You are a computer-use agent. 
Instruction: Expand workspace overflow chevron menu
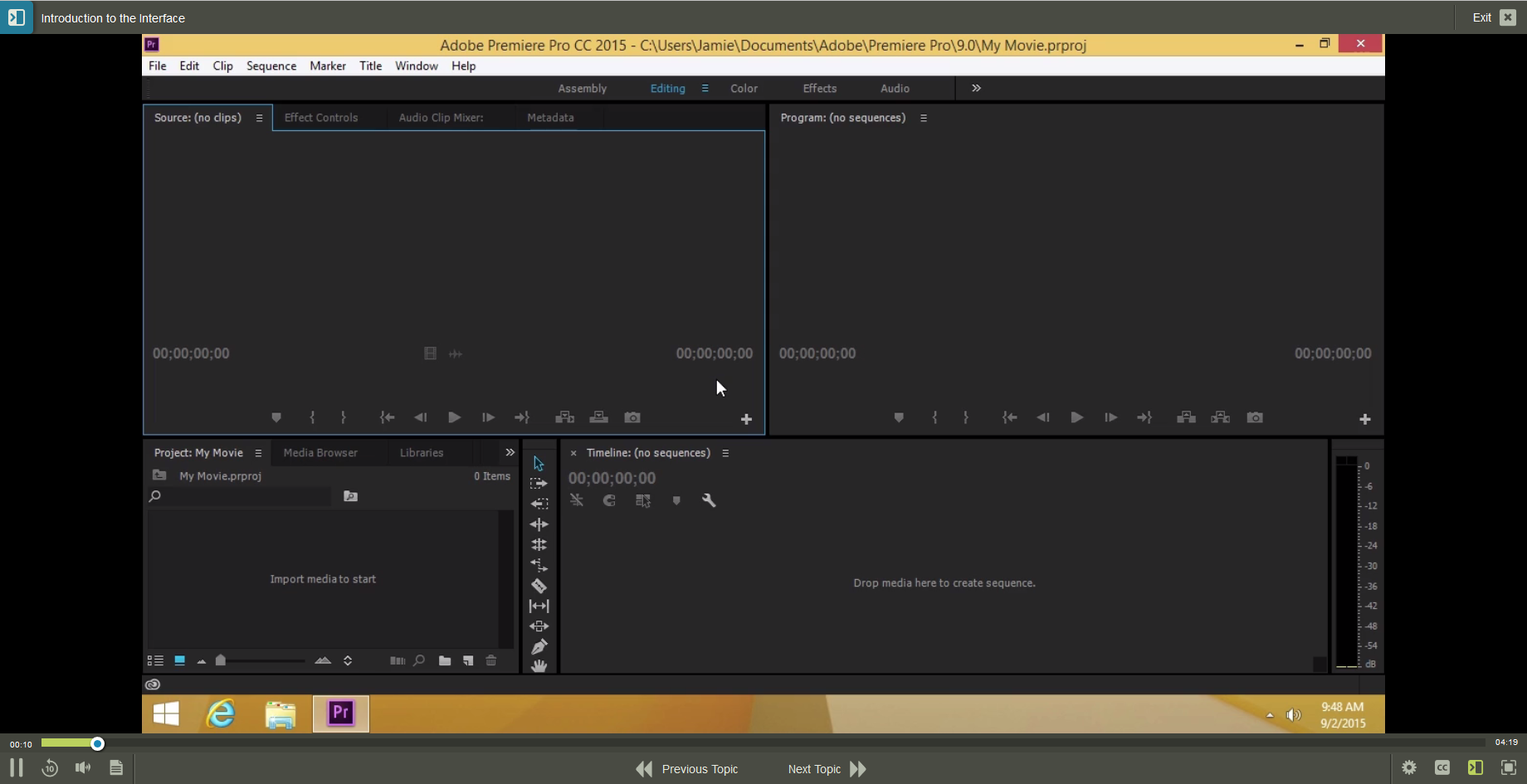(x=976, y=88)
